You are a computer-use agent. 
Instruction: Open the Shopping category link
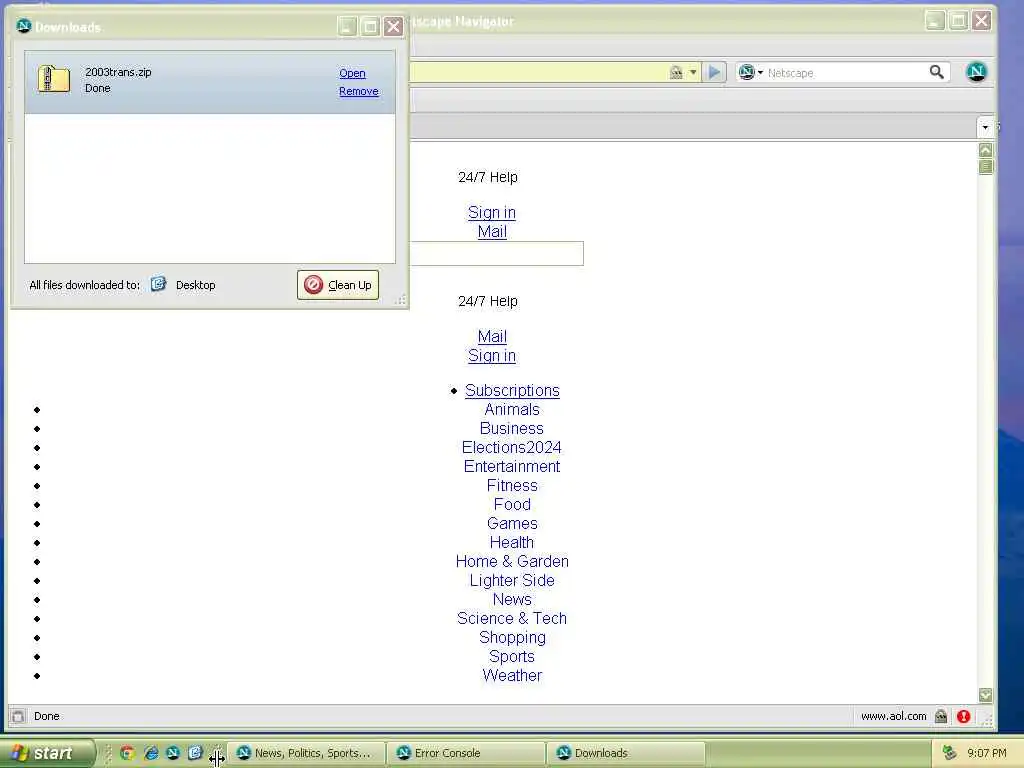[x=512, y=637]
